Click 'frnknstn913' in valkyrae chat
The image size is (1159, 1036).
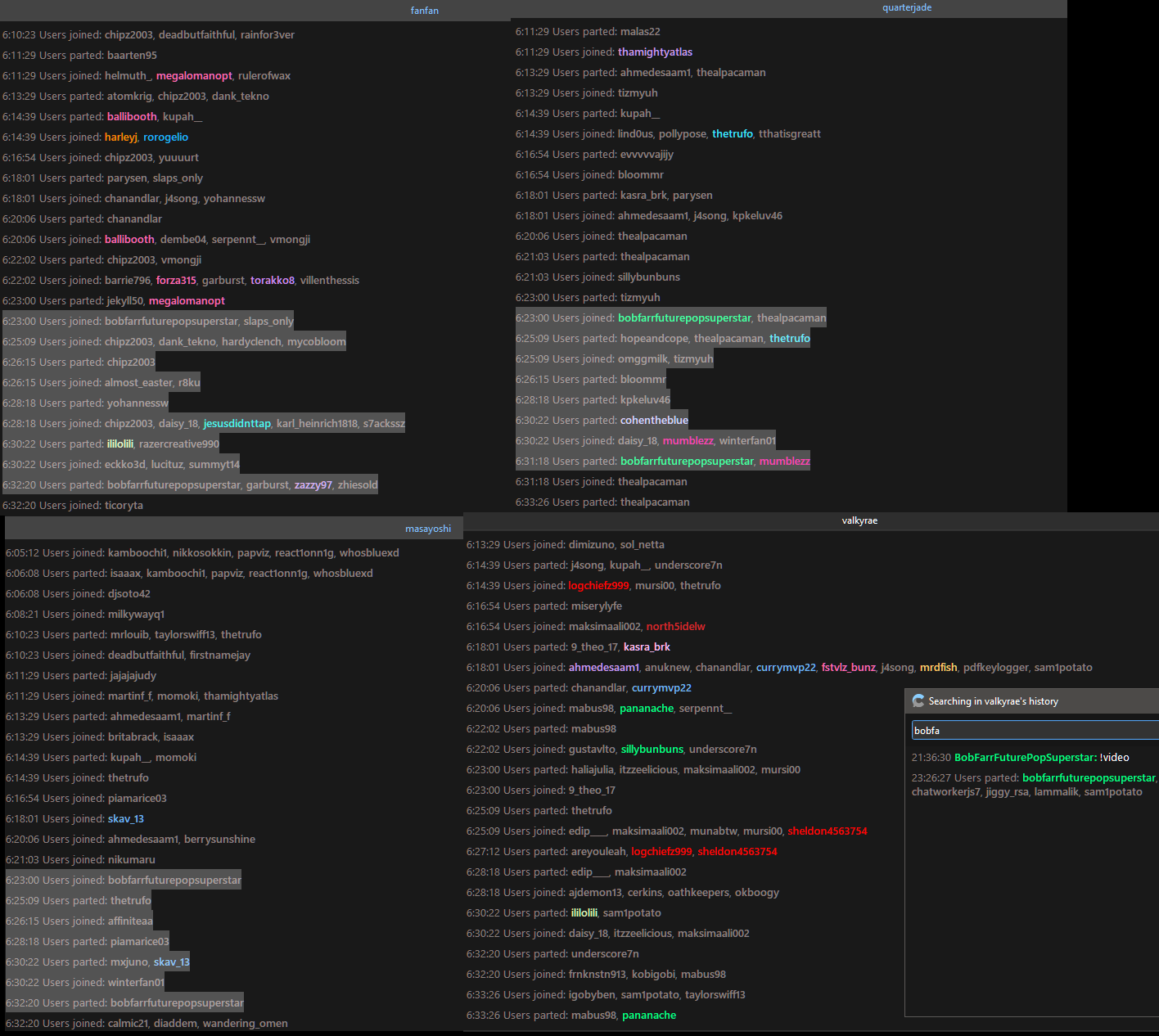coord(598,975)
